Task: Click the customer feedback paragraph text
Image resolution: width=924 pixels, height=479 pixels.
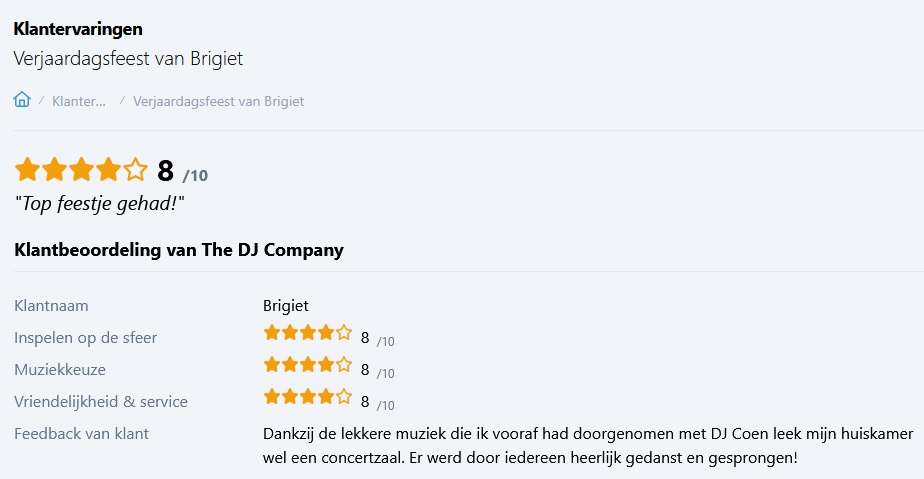Action: (x=588, y=446)
